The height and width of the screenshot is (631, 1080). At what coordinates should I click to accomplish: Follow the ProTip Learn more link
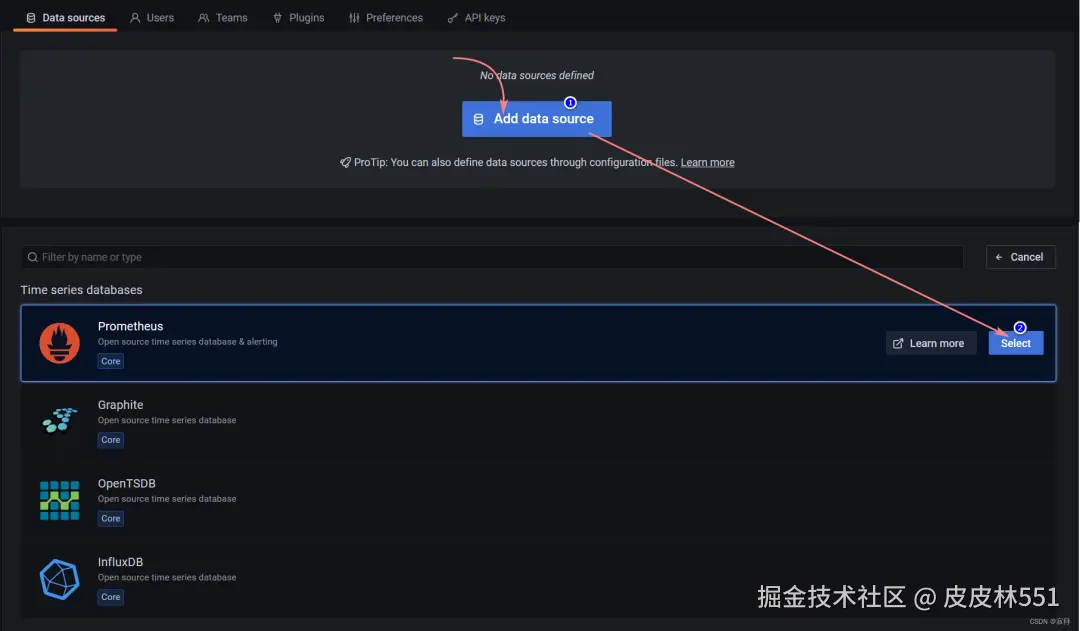pyautogui.click(x=707, y=163)
